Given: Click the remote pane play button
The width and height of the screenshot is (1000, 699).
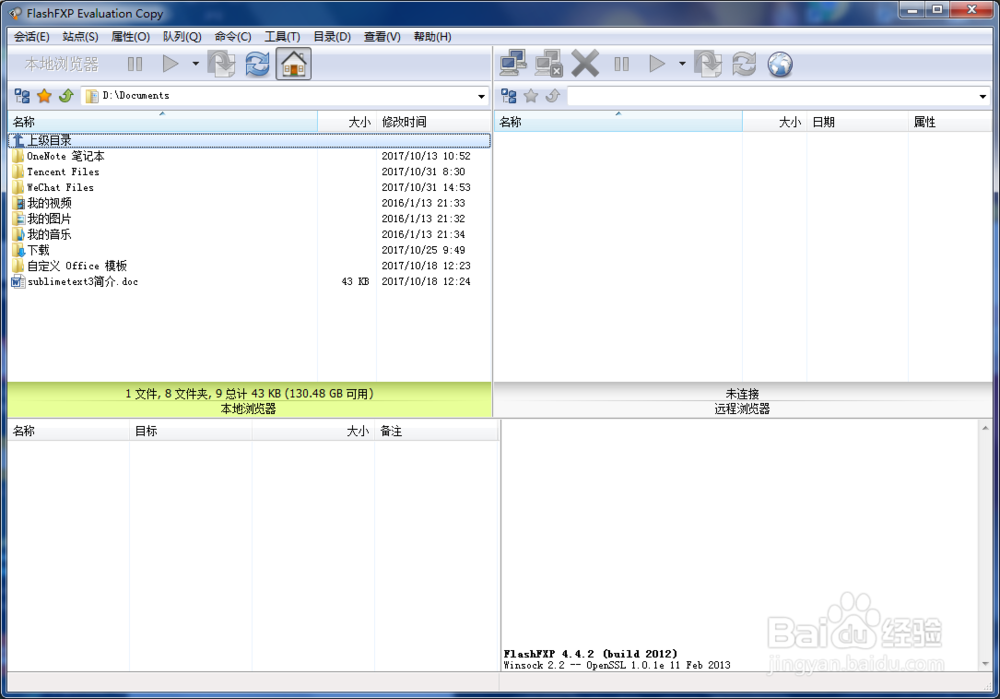Looking at the screenshot, I should (x=657, y=64).
